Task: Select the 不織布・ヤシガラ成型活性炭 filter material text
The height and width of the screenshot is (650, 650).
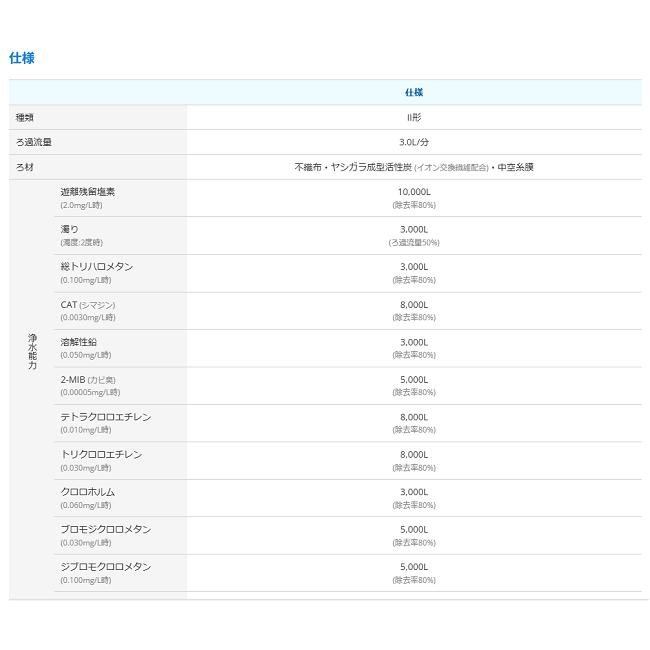Action: tap(353, 167)
